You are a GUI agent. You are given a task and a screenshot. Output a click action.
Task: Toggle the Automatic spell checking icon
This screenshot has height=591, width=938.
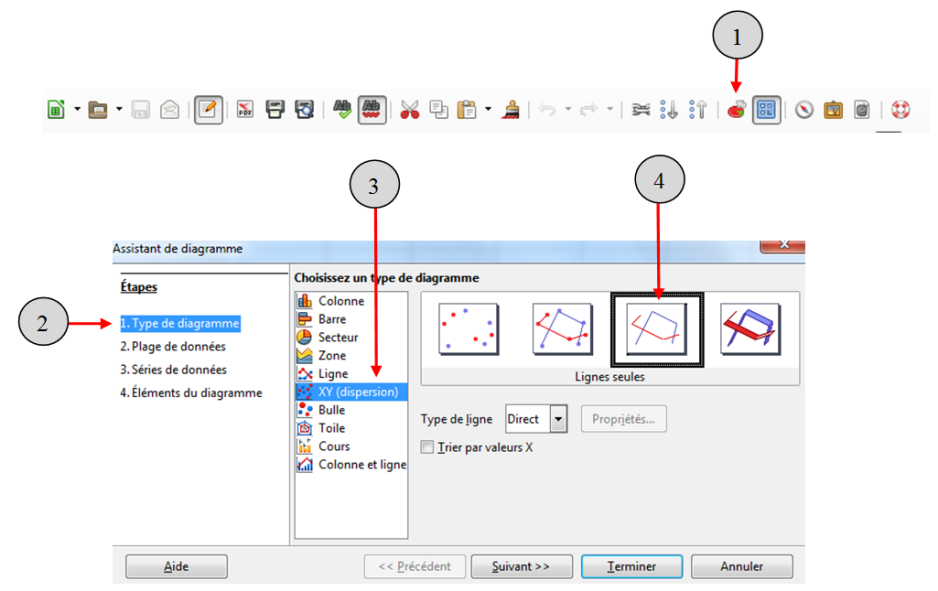point(371,109)
